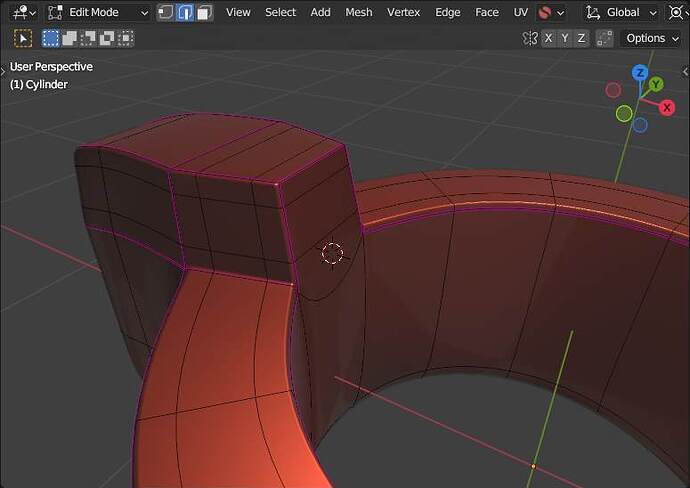Choose the invert selection mode
This screenshot has width=690, height=488.
pos(107,38)
